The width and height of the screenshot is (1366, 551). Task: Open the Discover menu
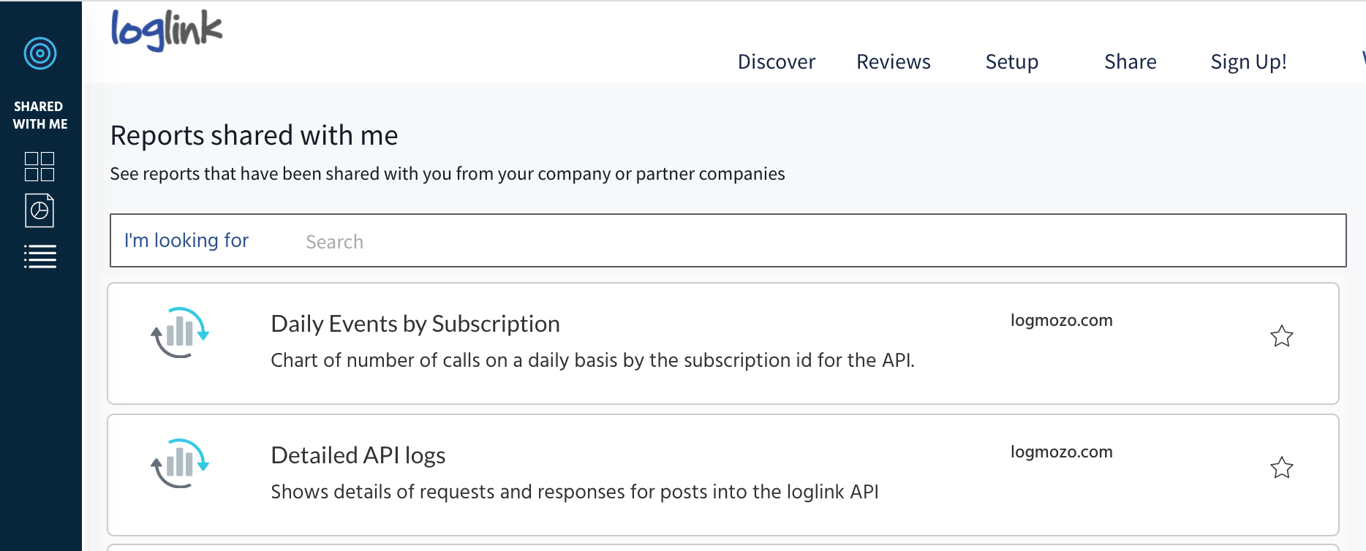776,62
